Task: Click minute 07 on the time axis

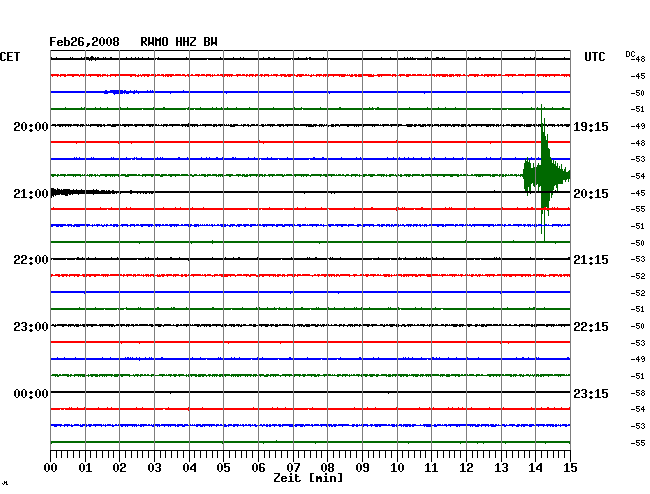Action: pos(293,468)
